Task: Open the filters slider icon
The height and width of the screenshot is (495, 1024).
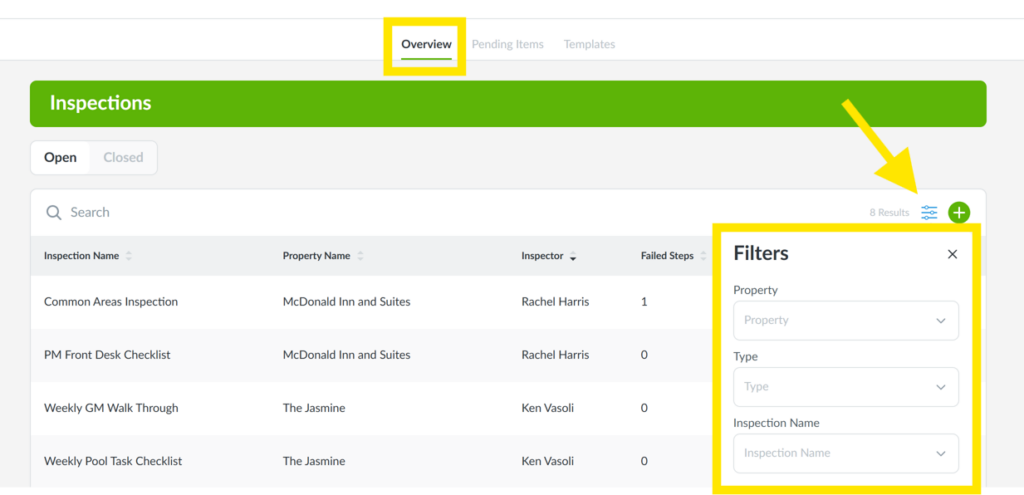Action: 929,212
